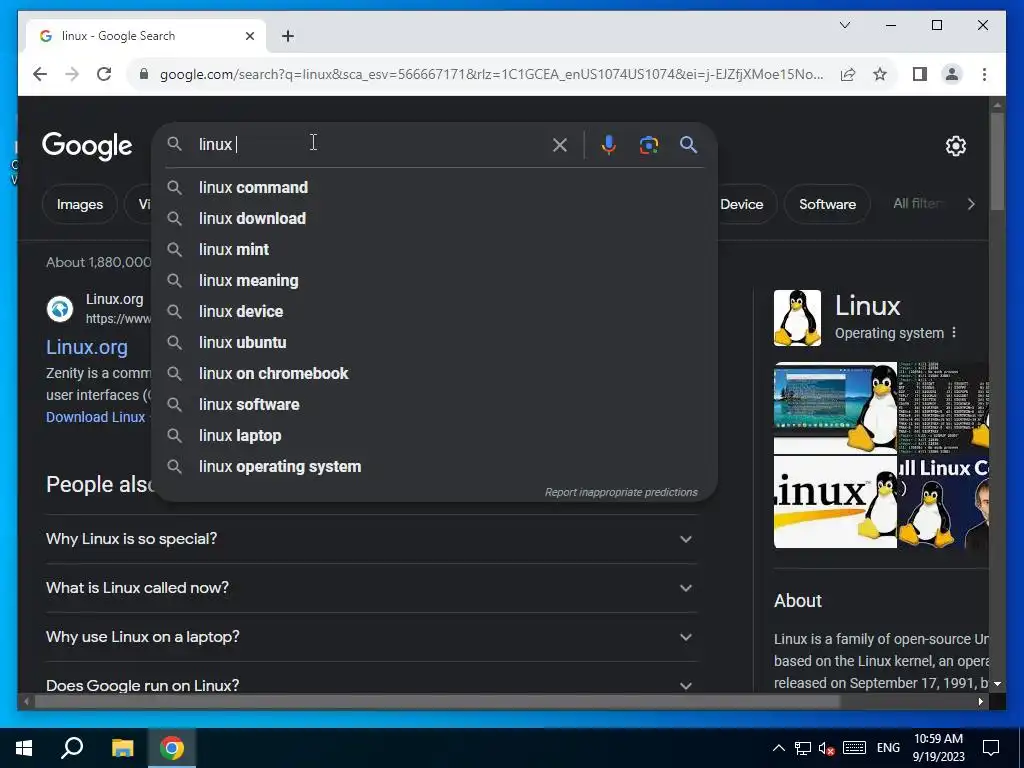1024x768 pixels.
Task: Close the linux Google Search tab
Action: tap(249, 36)
